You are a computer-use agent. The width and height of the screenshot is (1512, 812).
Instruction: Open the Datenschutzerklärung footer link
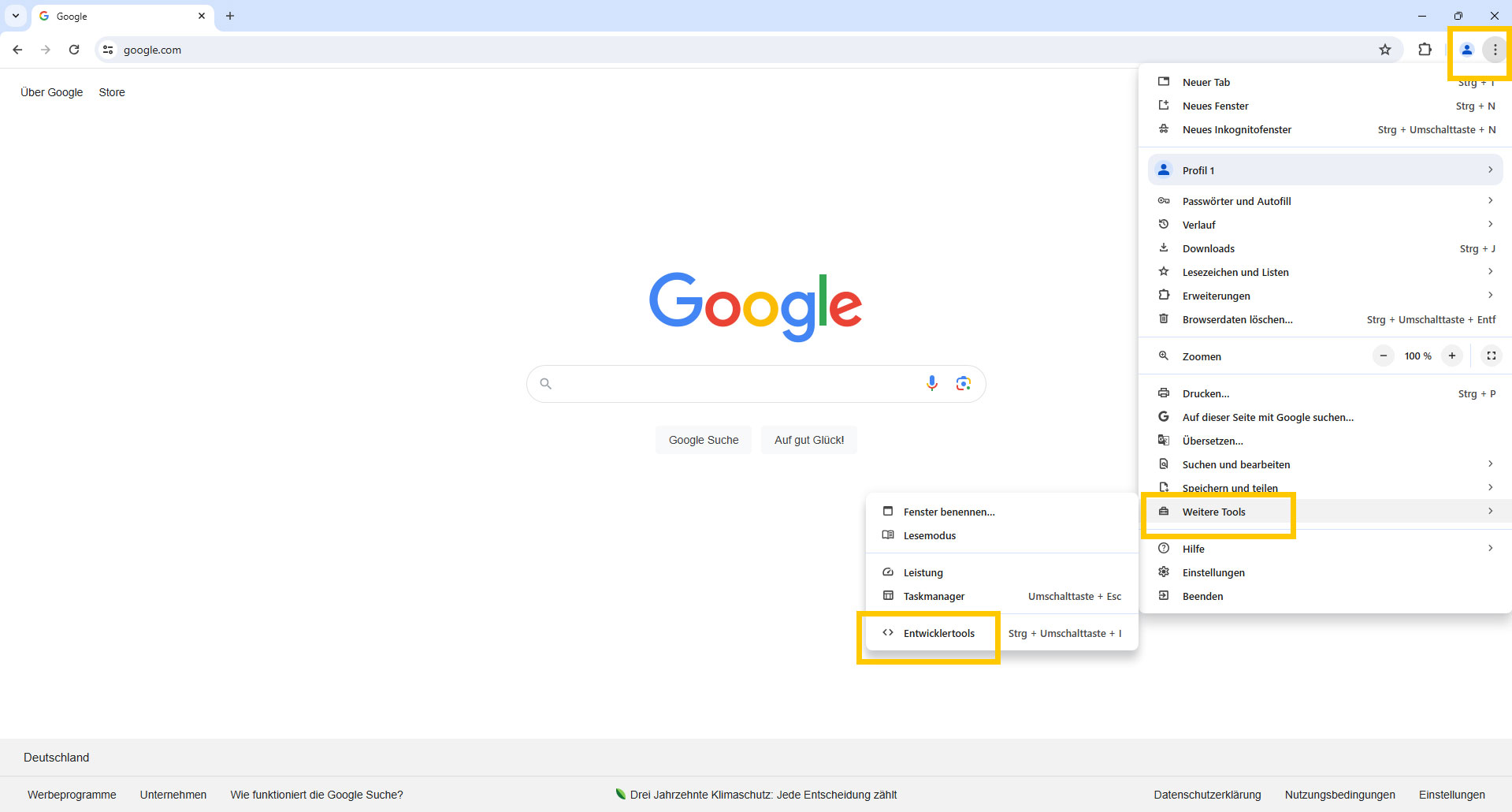tap(1207, 795)
